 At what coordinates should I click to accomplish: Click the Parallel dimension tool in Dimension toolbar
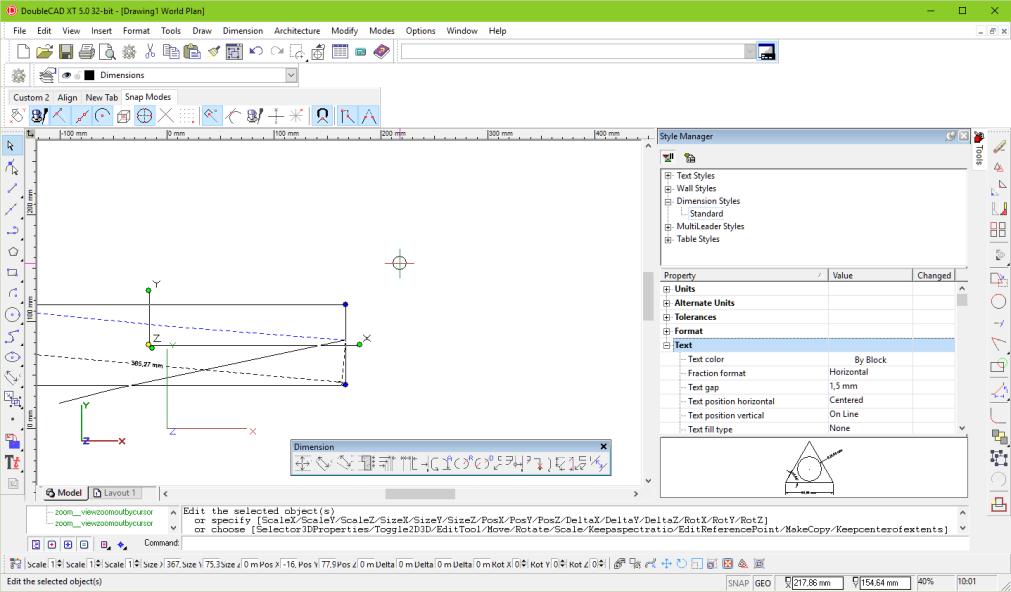pos(323,463)
